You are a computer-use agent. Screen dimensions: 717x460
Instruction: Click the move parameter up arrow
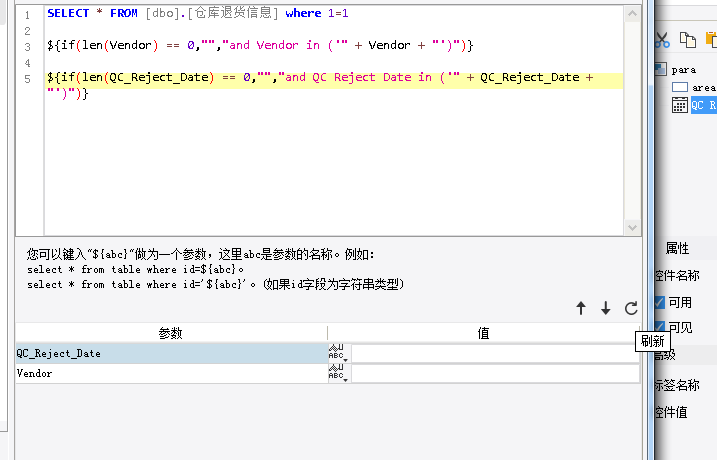tap(581, 308)
